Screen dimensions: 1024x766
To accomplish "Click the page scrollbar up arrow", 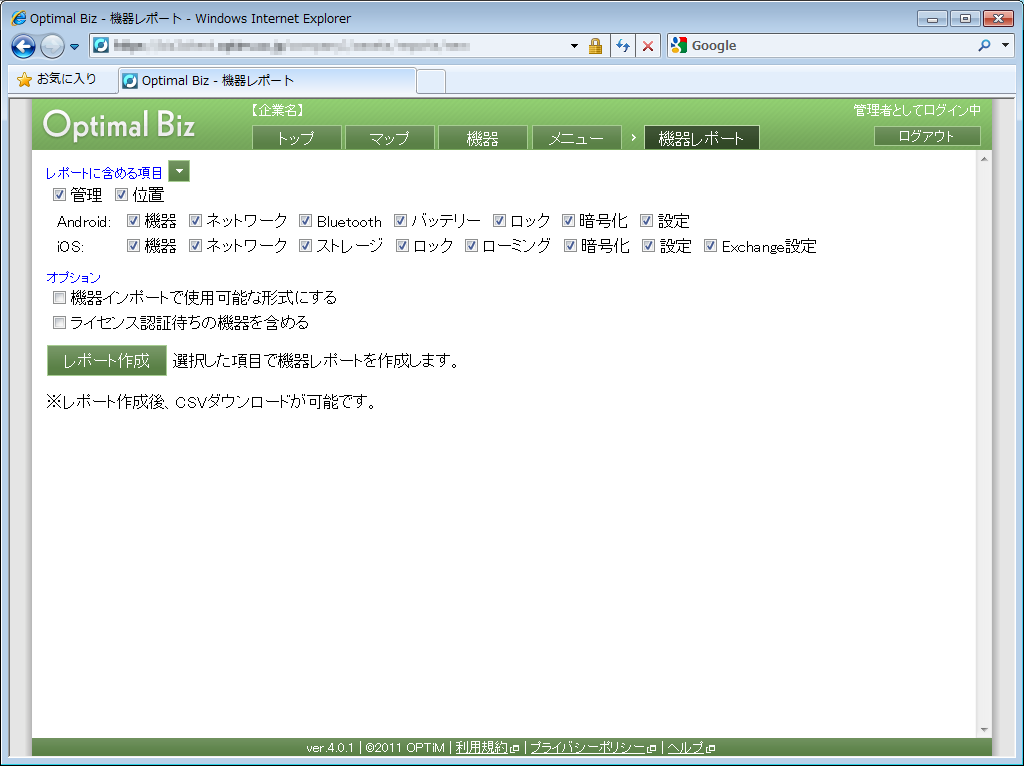I will pos(984,159).
